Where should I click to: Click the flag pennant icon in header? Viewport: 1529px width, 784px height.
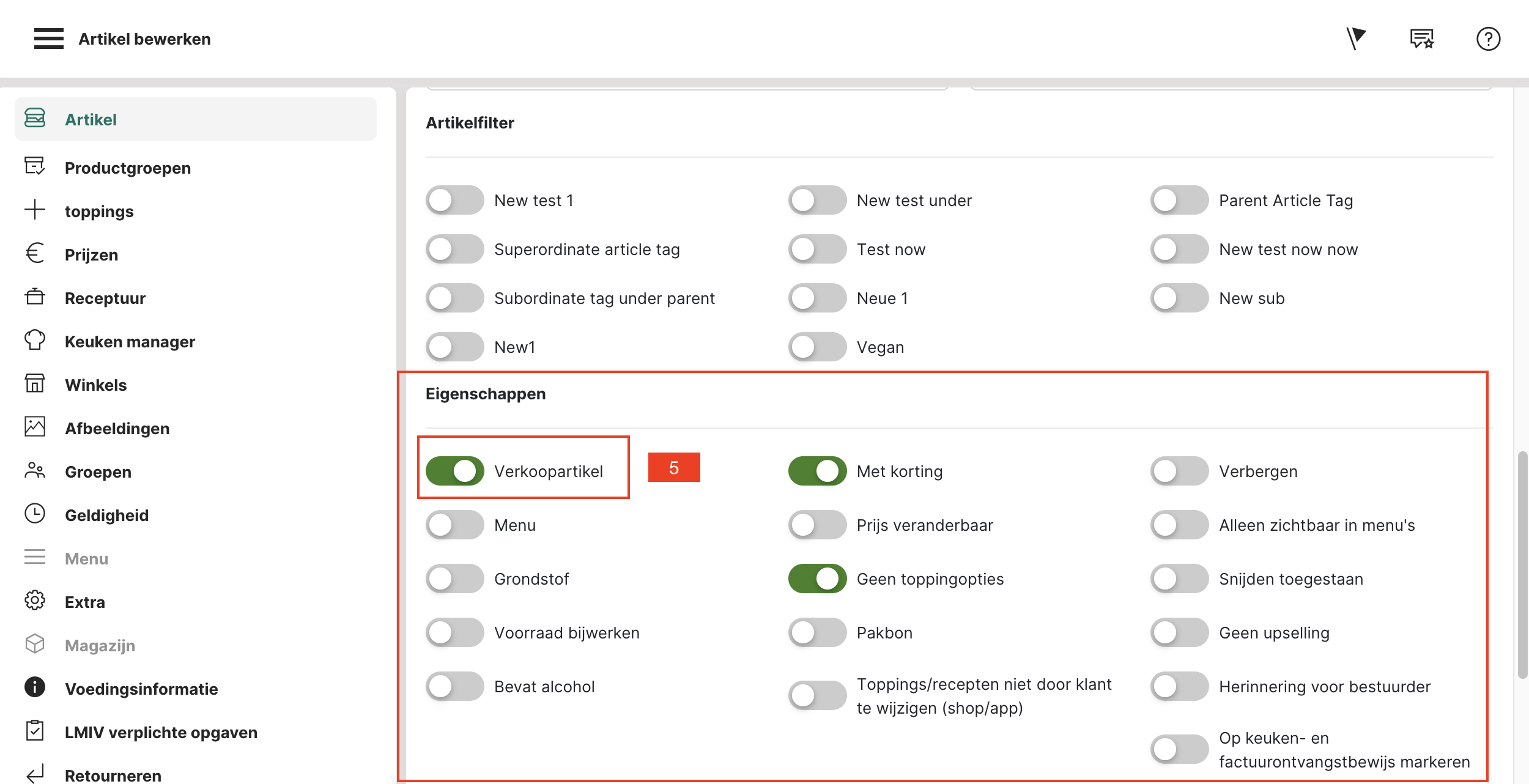[1356, 39]
